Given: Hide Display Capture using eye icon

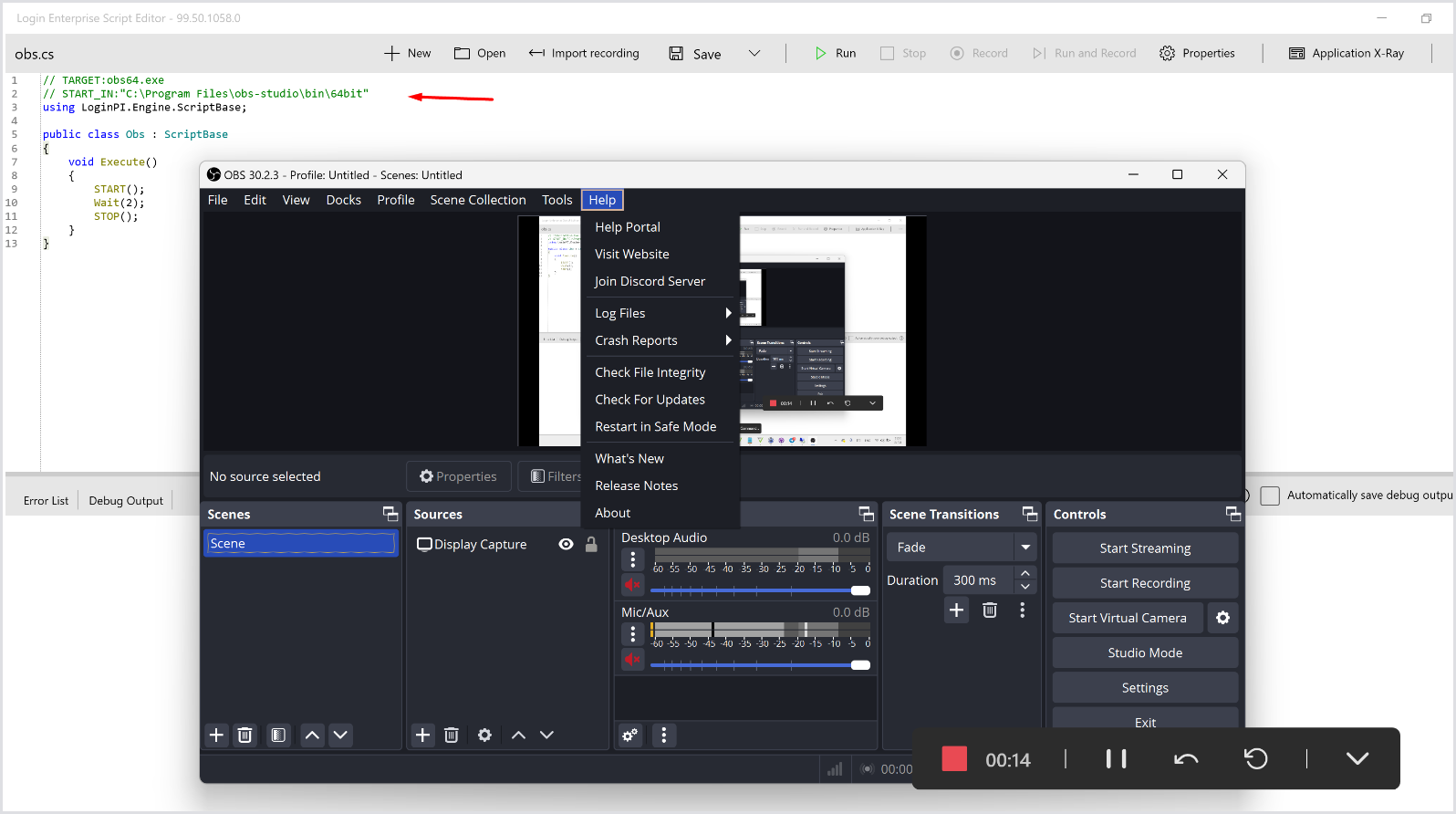Looking at the screenshot, I should click(x=566, y=545).
